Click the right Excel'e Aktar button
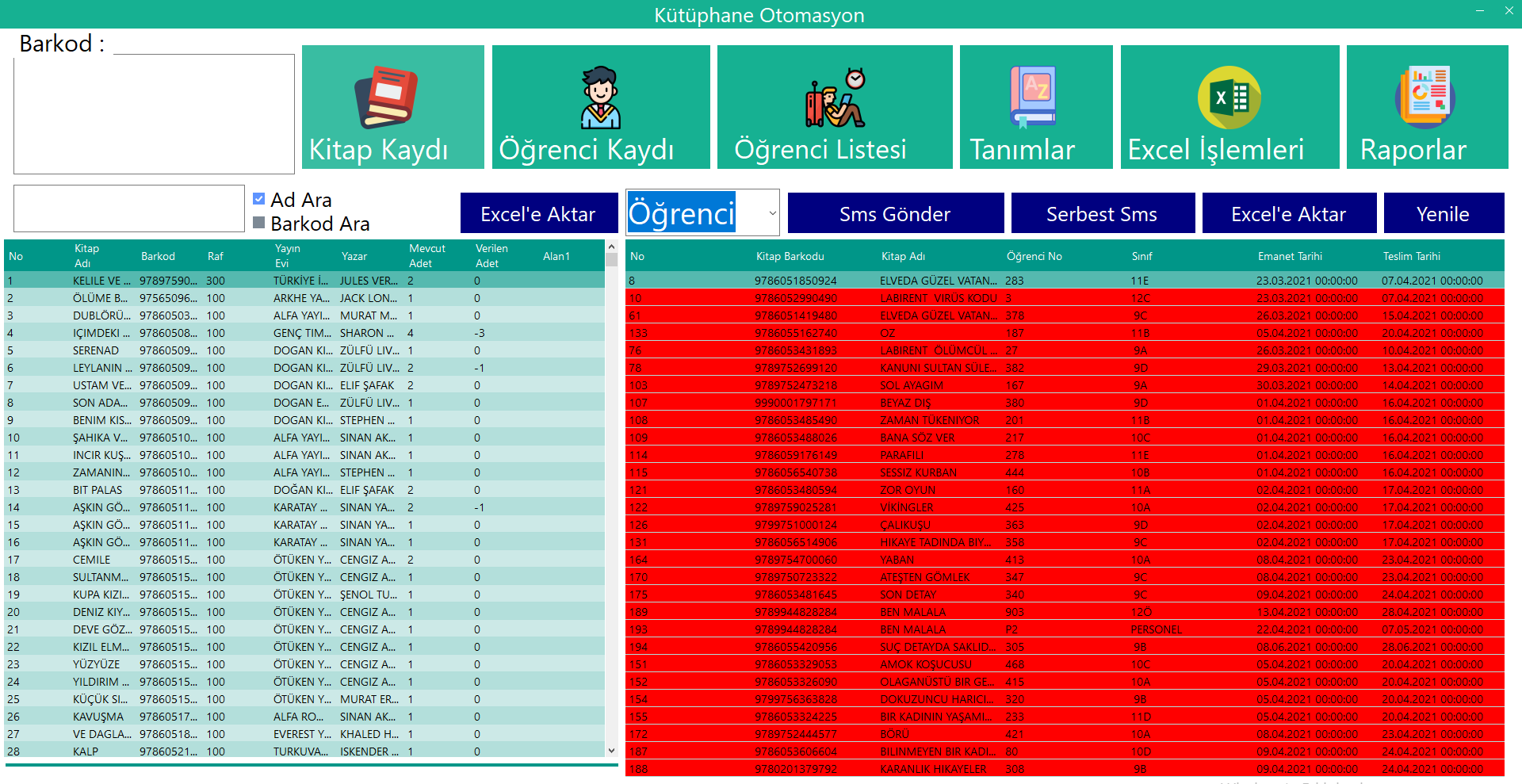 click(1289, 213)
